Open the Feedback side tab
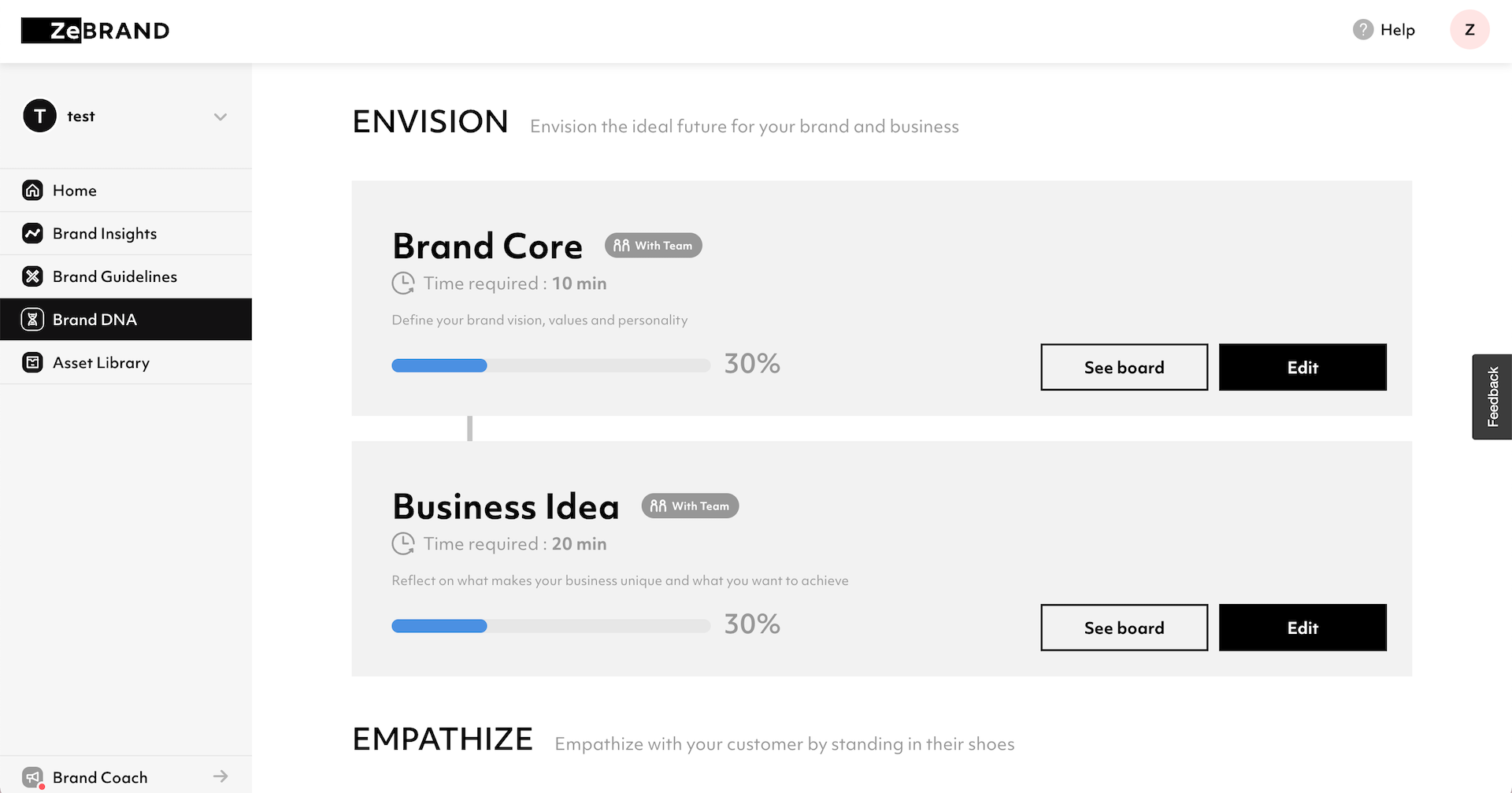 tap(1492, 397)
